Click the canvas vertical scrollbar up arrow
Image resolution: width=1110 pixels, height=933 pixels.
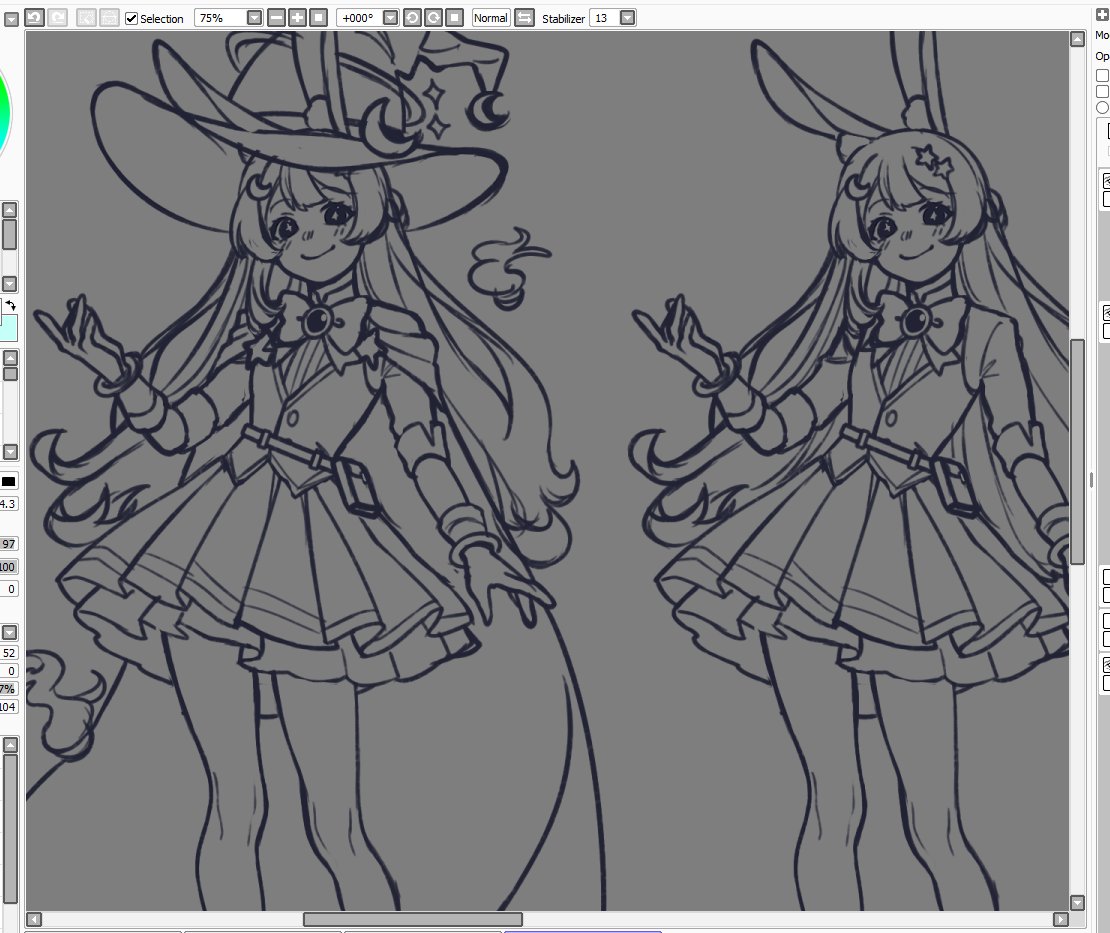[1077, 39]
